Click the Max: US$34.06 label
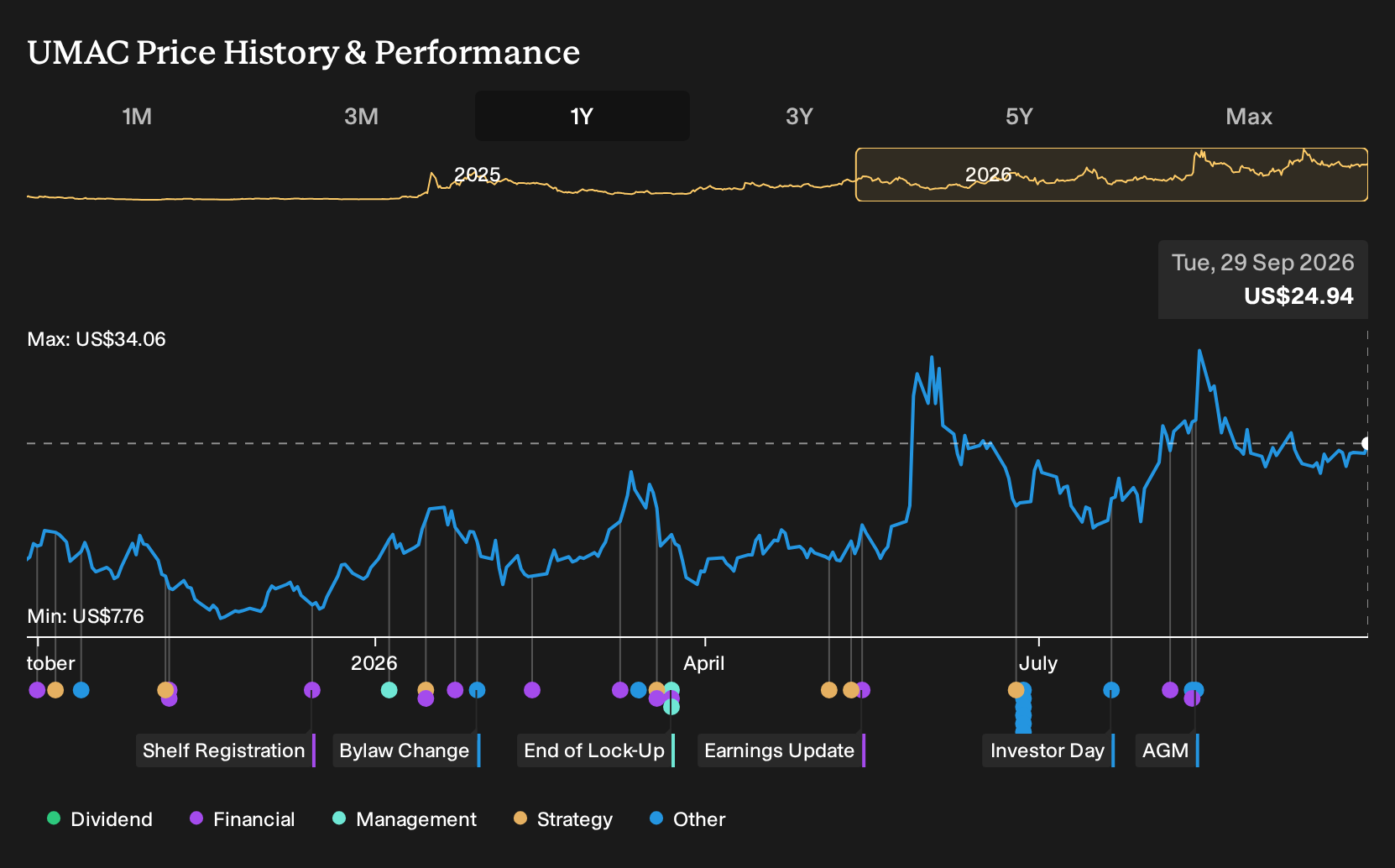The image size is (1395, 868). [x=97, y=339]
